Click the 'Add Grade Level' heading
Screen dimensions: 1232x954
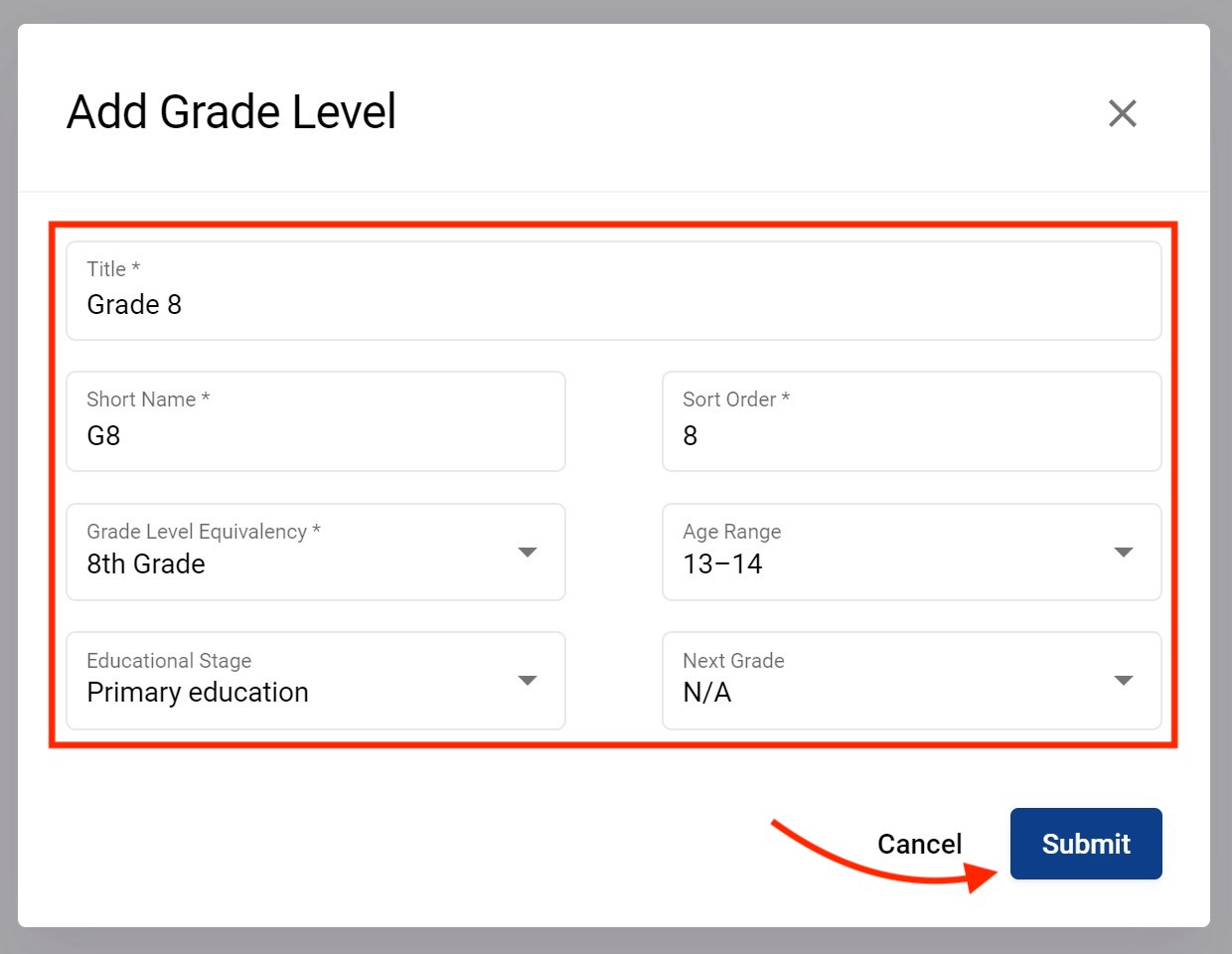231,111
